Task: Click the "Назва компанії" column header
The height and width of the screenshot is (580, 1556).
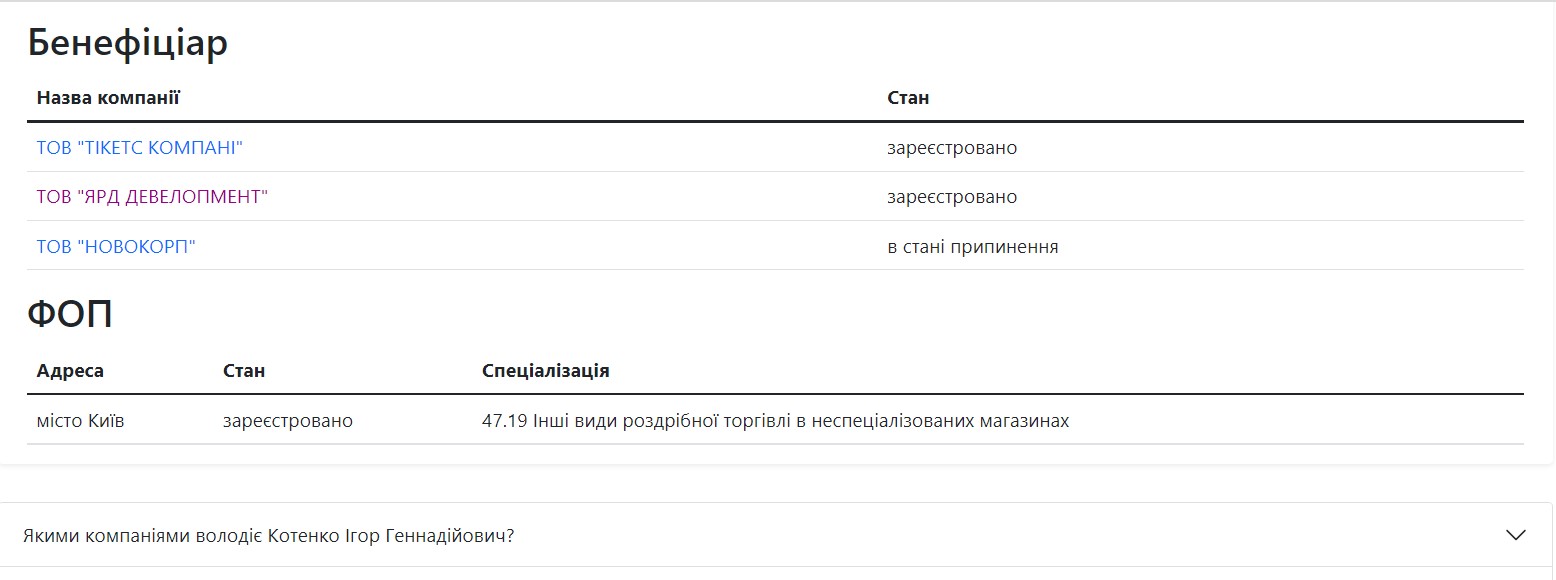Action: pyautogui.click(x=108, y=98)
